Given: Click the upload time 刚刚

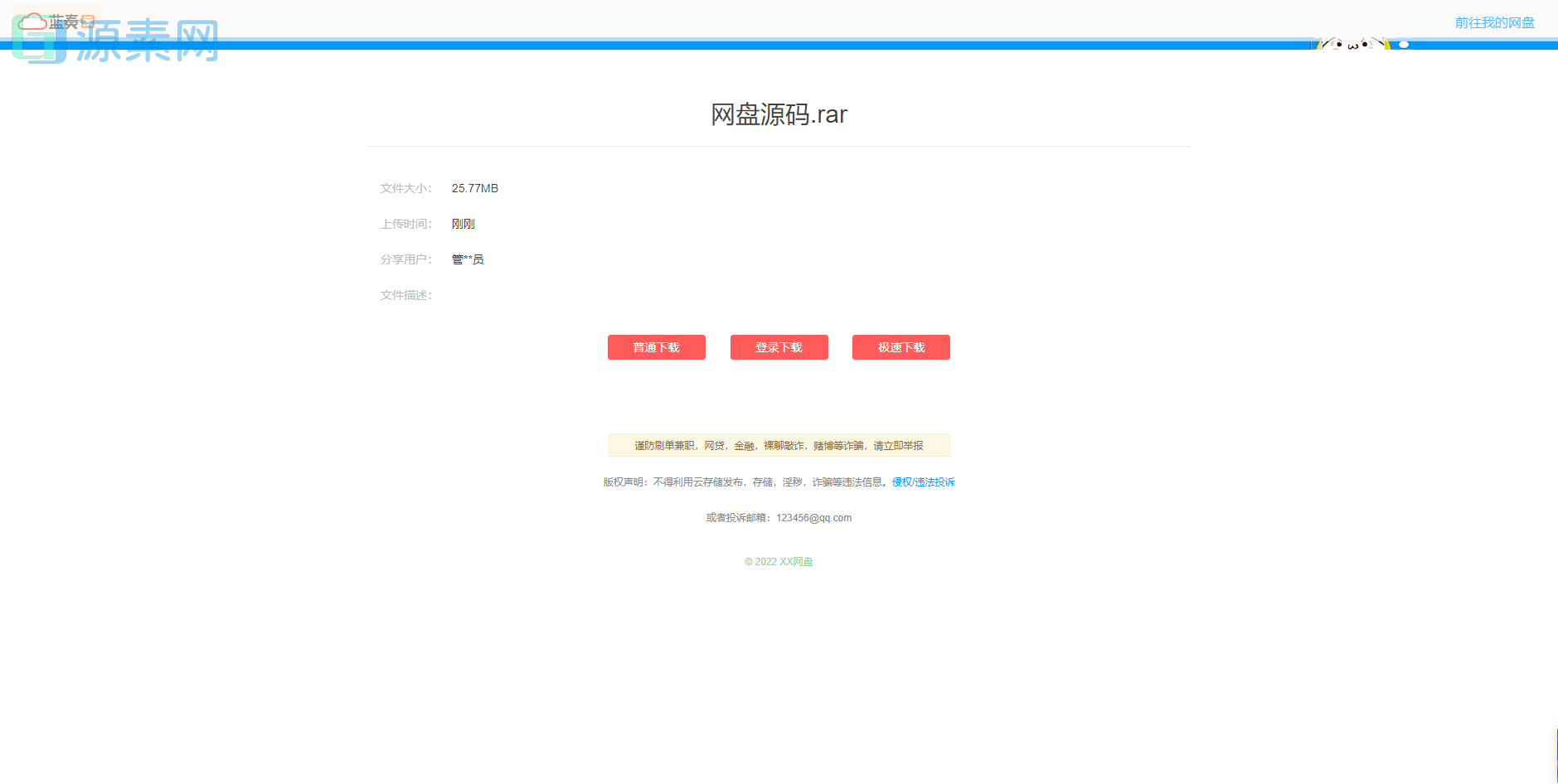Looking at the screenshot, I should coord(463,223).
